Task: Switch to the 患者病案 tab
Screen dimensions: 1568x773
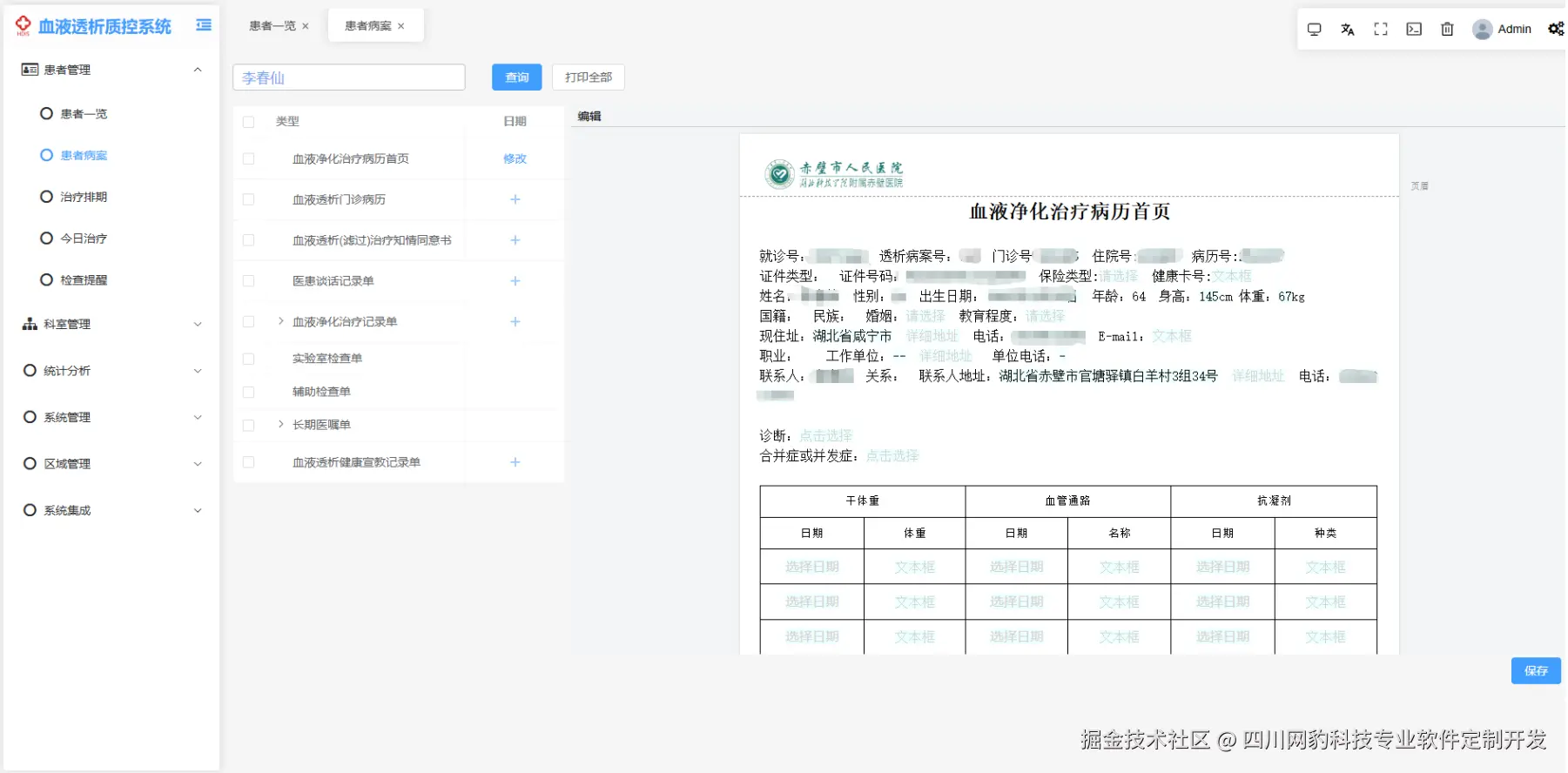Action: (x=368, y=26)
